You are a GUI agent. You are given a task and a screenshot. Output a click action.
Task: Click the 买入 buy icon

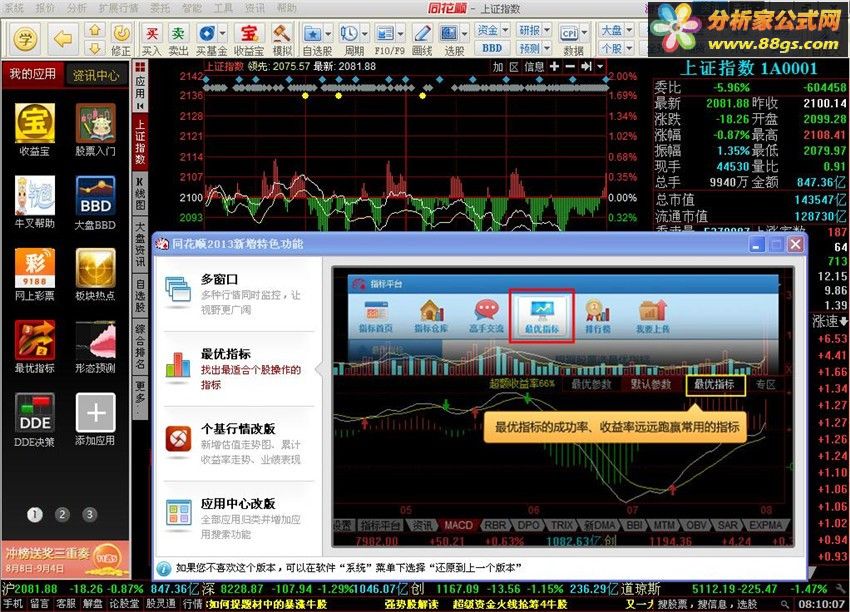coord(151,39)
